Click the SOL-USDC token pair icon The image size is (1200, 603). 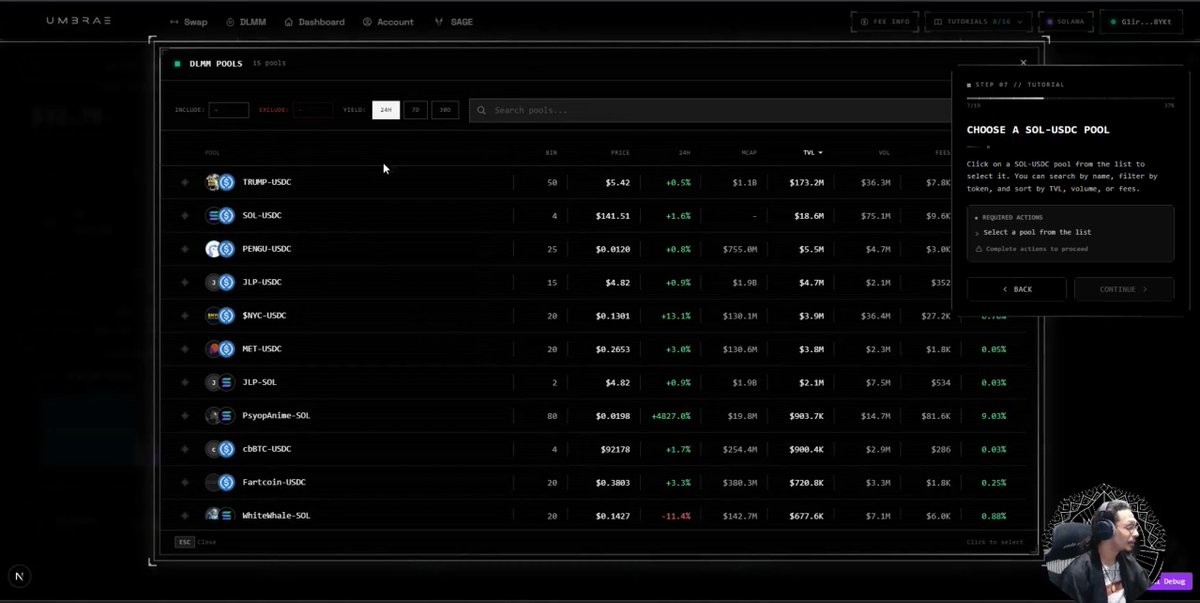(219, 215)
